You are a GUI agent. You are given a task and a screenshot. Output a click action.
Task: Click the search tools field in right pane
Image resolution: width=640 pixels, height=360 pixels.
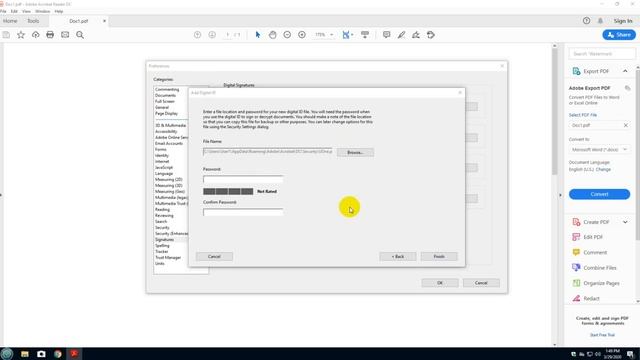[602, 53]
